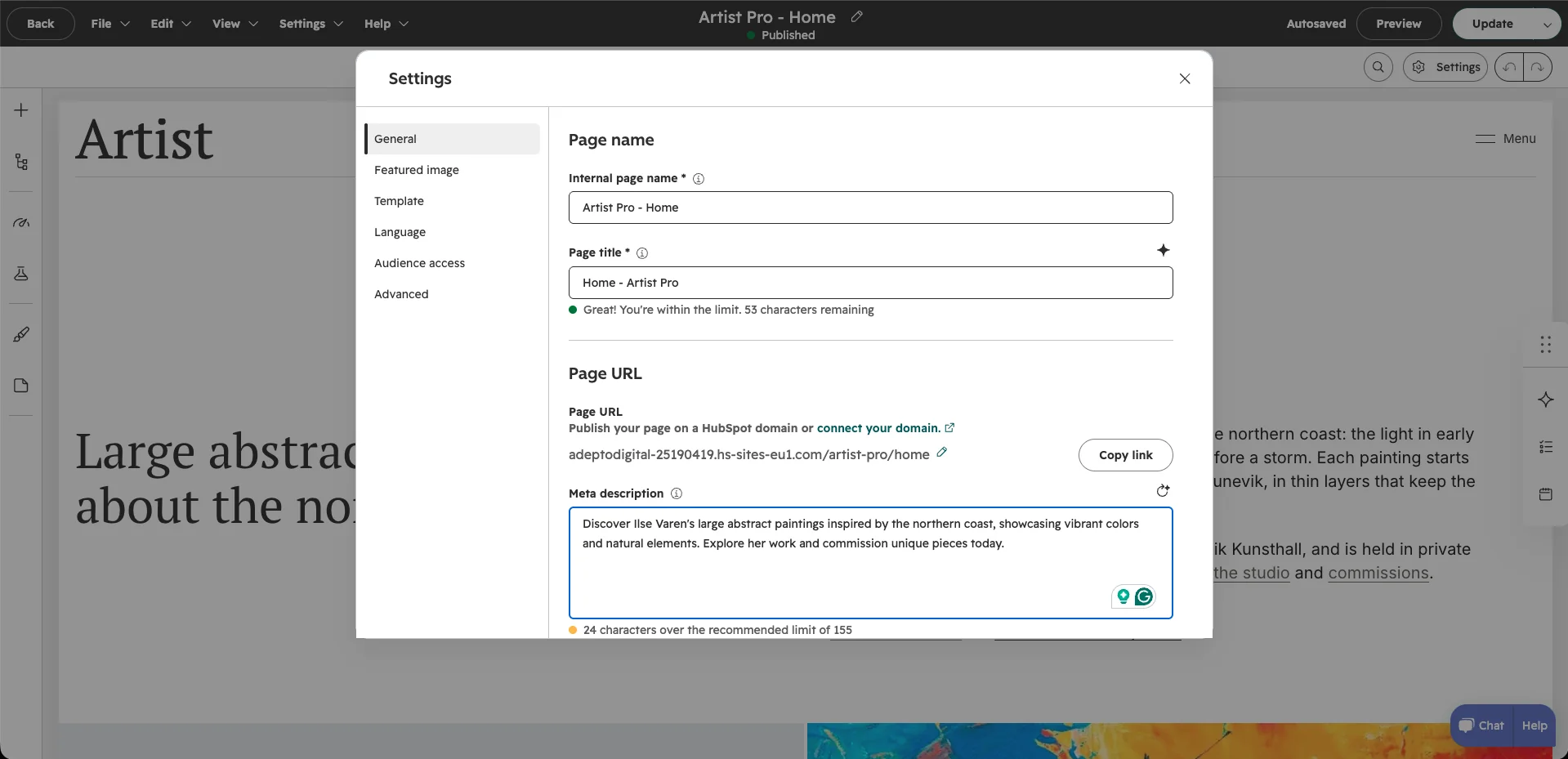Click the search magnifier icon in editor toolbar
This screenshot has width=1568, height=759.
[1378, 67]
